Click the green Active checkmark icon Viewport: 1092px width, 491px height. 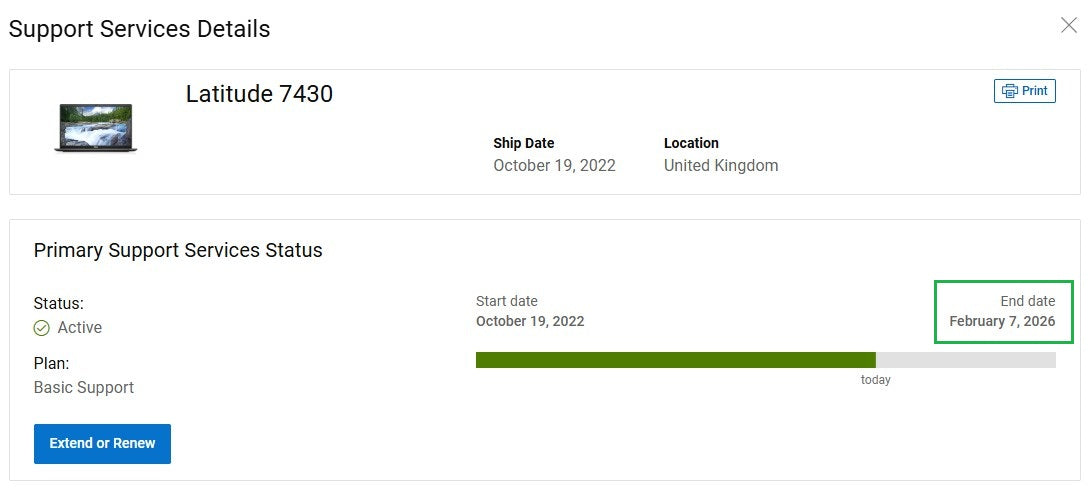click(x=42, y=328)
